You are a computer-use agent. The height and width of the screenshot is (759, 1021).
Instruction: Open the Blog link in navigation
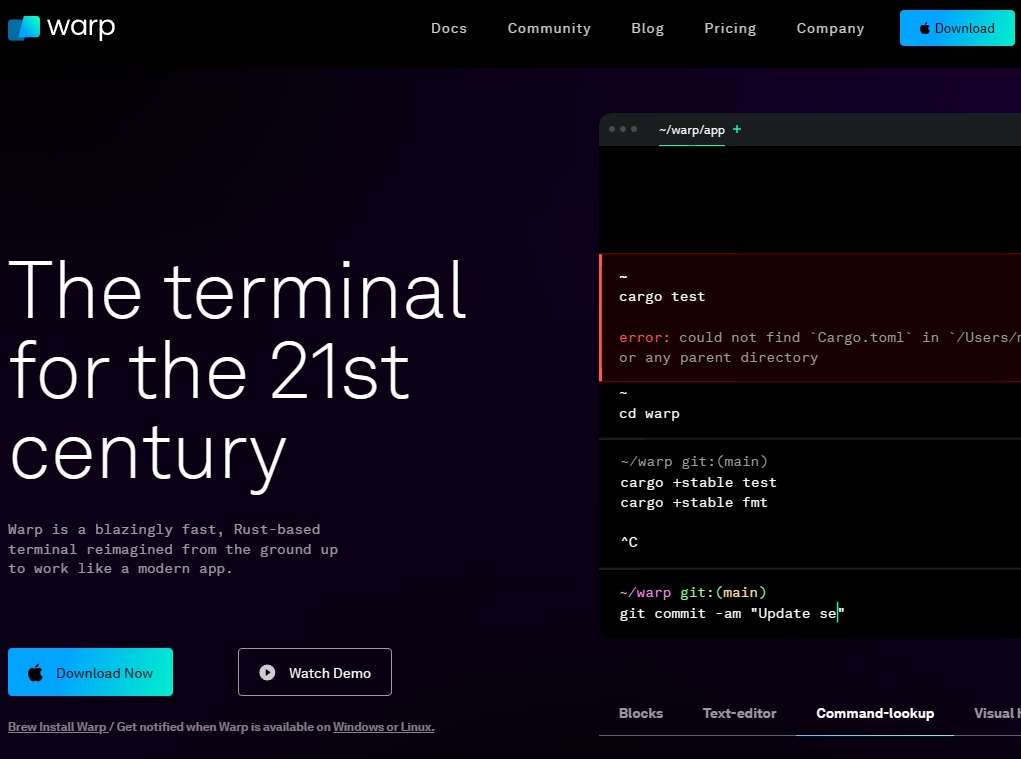(647, 28)
